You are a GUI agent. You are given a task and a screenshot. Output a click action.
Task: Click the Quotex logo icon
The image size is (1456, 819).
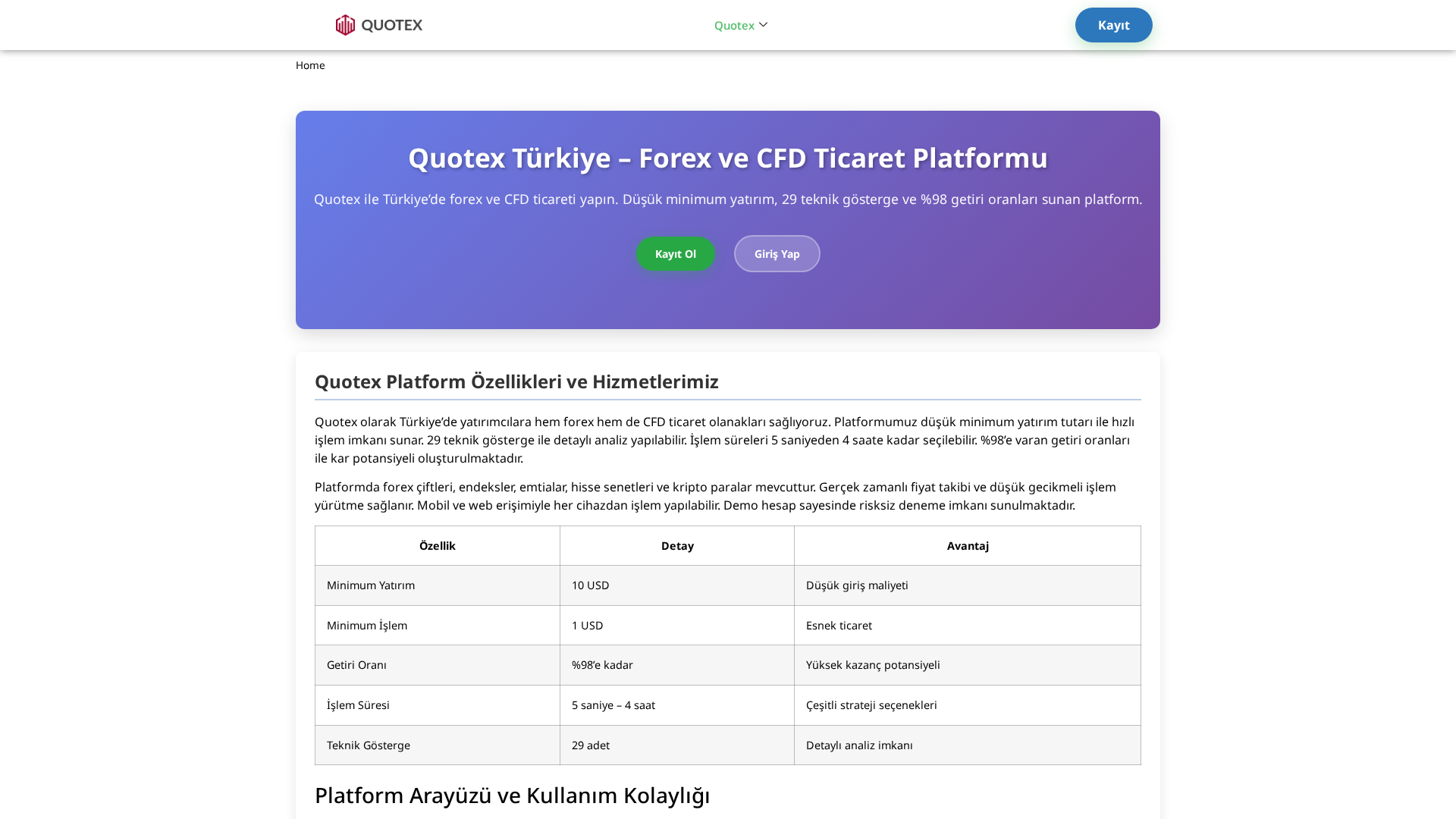[346, 24]
